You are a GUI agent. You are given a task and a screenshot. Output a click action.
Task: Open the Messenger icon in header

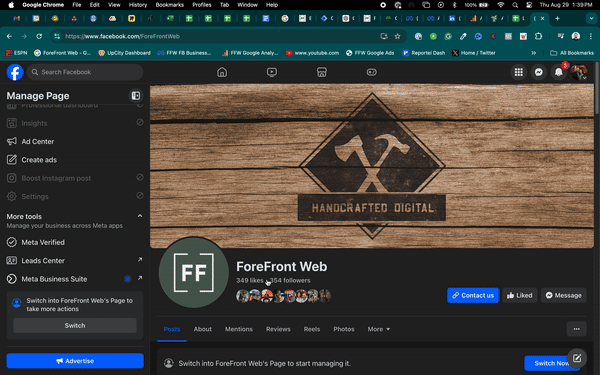click(538, 72)
